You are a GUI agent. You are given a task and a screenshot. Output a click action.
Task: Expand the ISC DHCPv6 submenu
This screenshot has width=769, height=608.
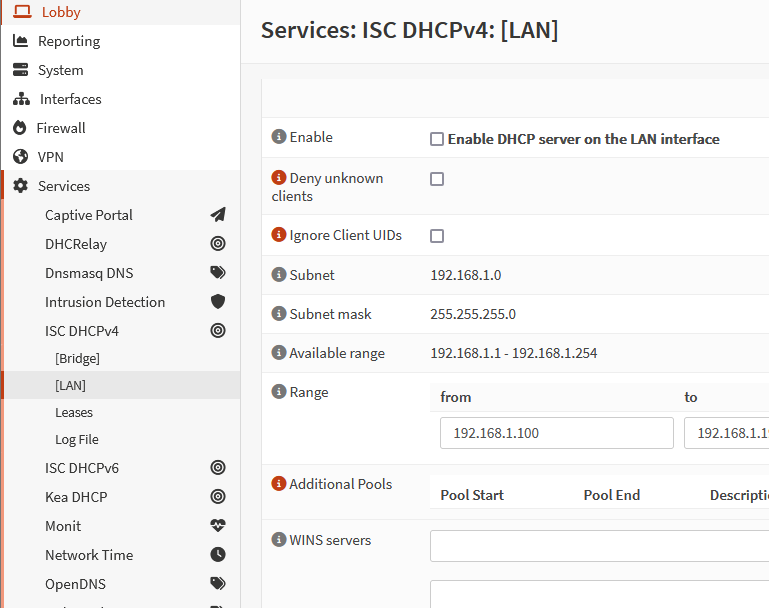click(x=82, y=468)
